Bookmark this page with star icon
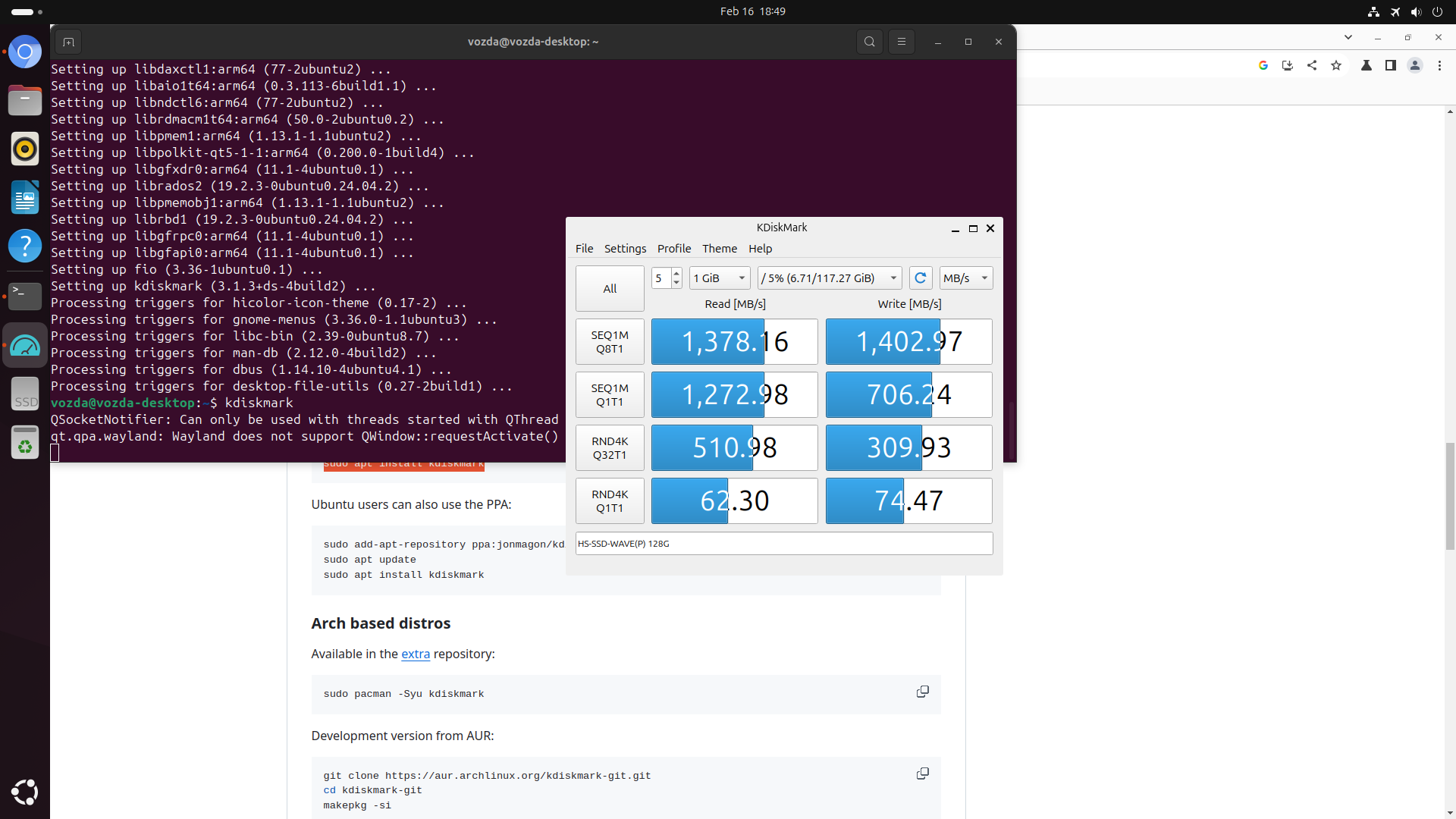 (1336, 66)
